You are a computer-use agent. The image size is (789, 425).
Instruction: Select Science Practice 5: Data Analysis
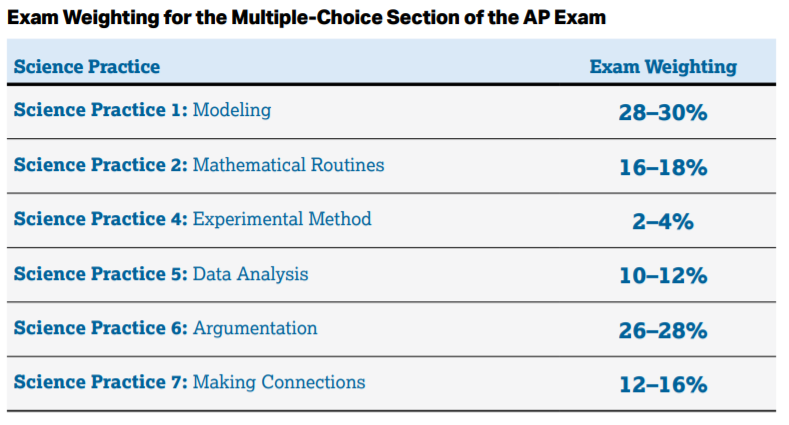coord(161,274)
